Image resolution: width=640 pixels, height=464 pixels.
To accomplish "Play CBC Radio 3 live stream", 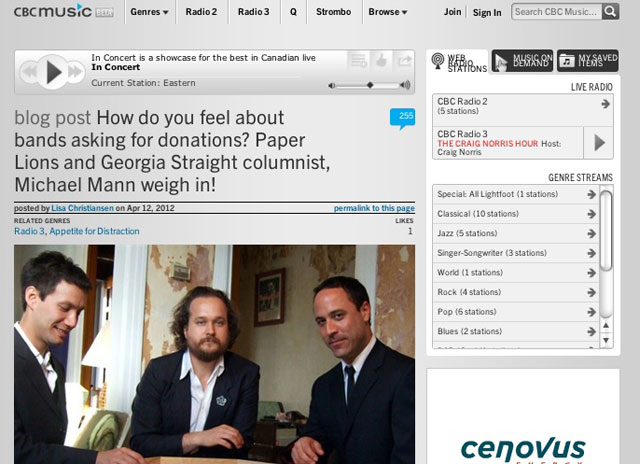I will click(598, 143).
